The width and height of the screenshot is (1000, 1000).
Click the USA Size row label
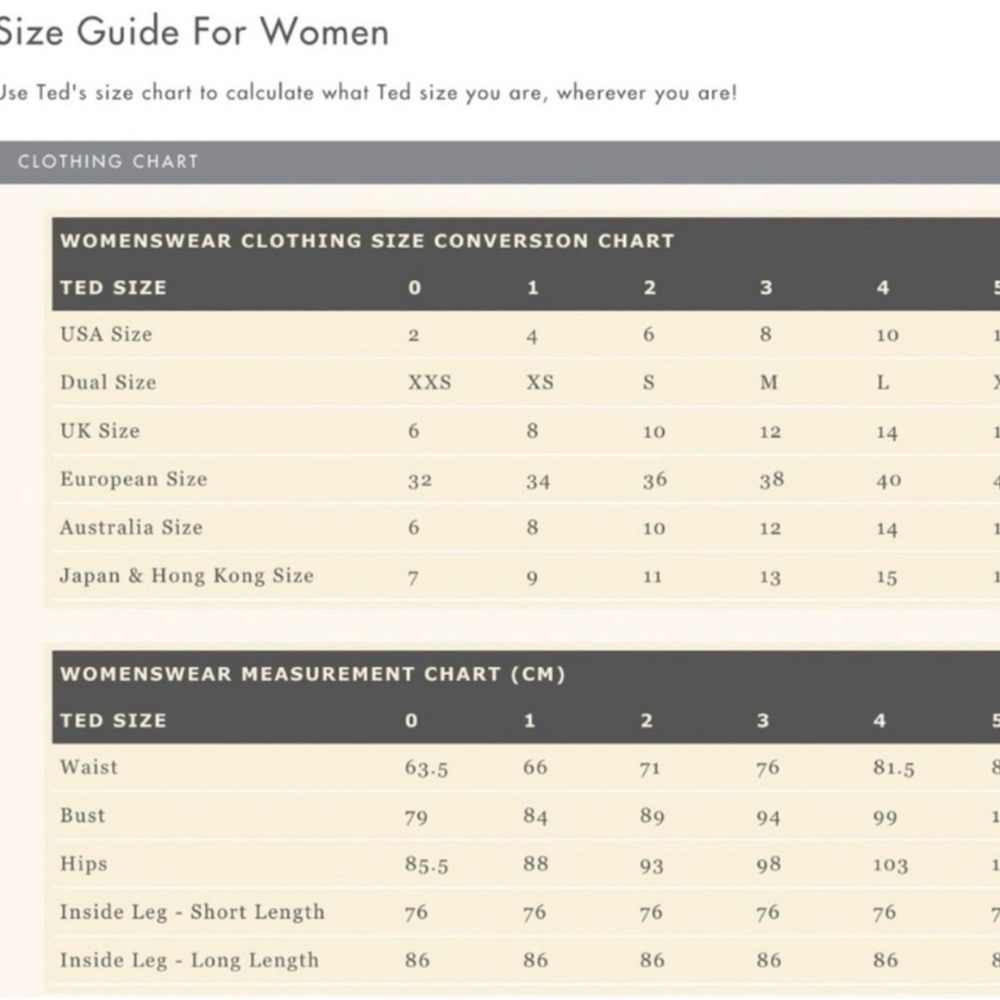click(x=106, y=334)
